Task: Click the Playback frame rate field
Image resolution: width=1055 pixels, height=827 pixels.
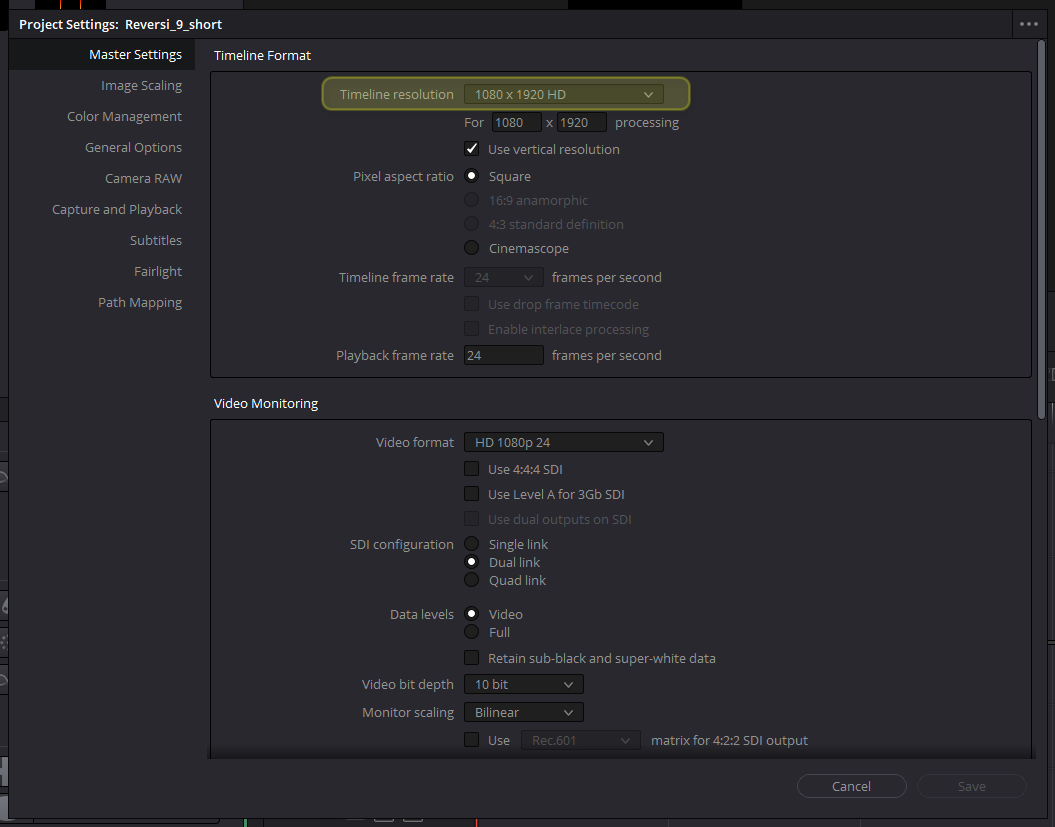Action: [x=503, y=355]
